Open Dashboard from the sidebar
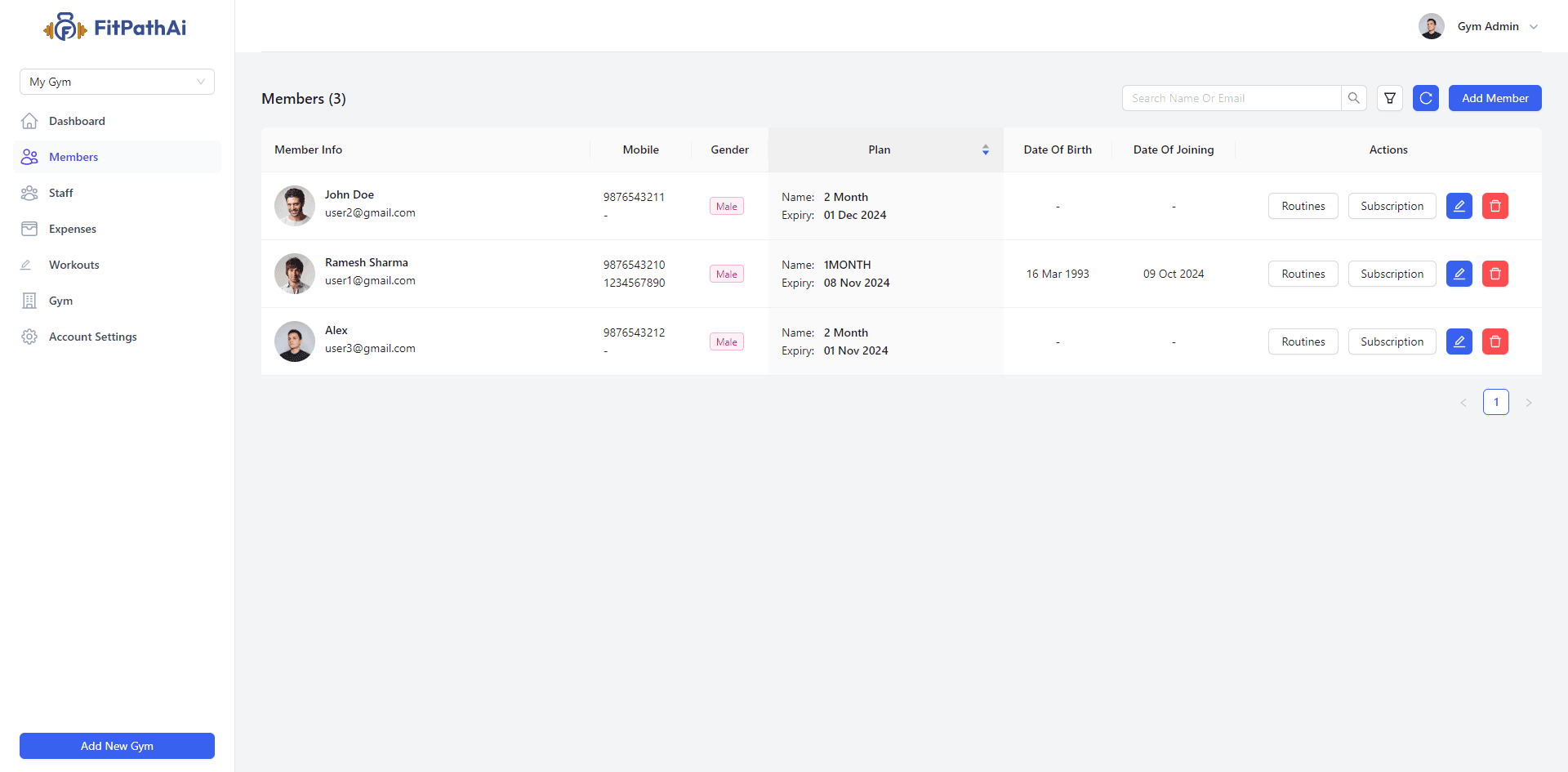1568x772 pixels. [x=77, y=121]
